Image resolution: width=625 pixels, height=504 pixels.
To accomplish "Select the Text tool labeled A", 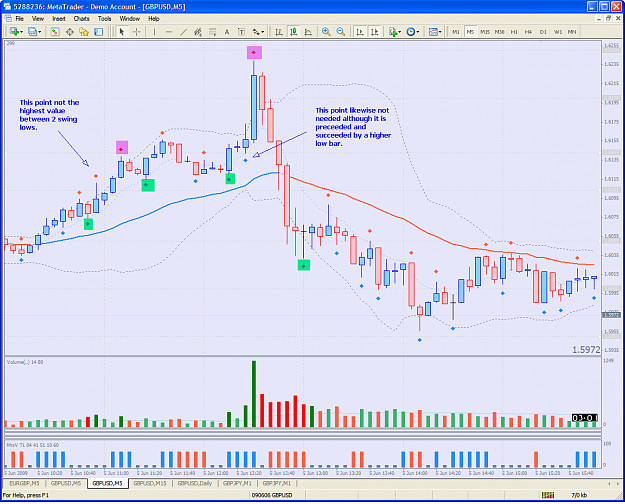I will point(227,32).
